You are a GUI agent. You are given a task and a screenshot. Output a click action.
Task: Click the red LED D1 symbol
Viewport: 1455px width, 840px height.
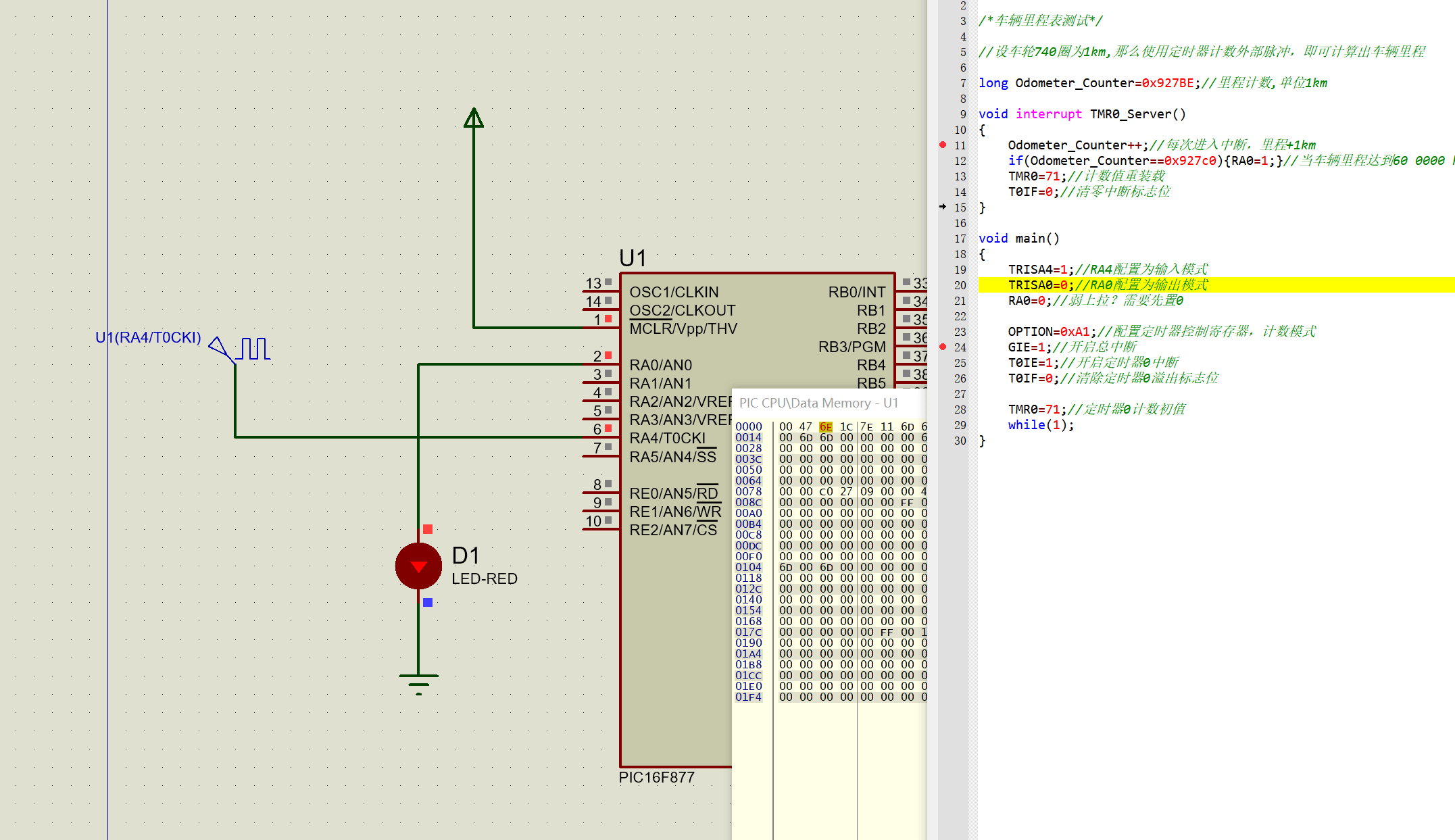pos(418,566)
